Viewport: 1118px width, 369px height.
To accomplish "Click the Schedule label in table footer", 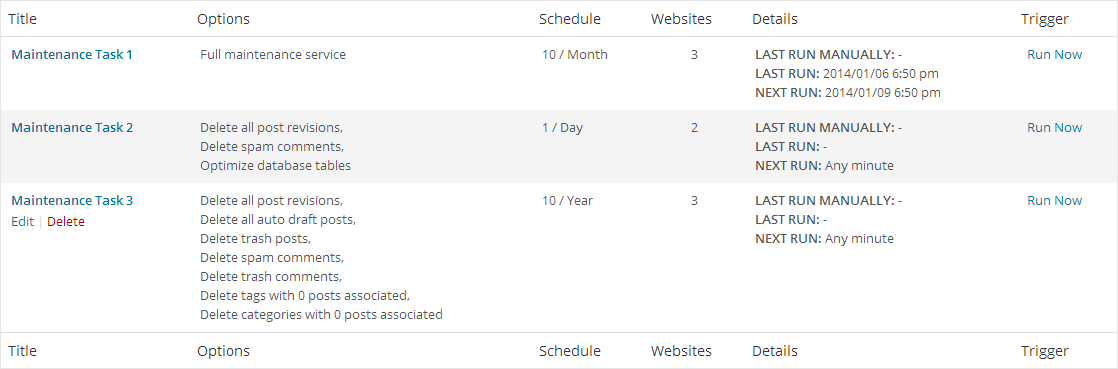I will [x=570, y=351].
